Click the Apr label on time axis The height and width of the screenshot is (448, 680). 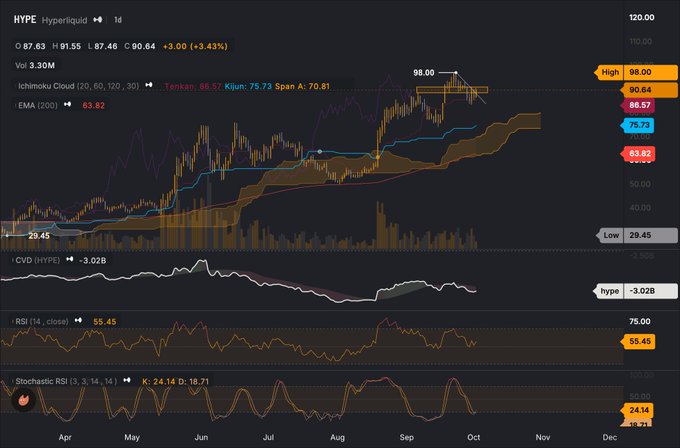(65, 437)
